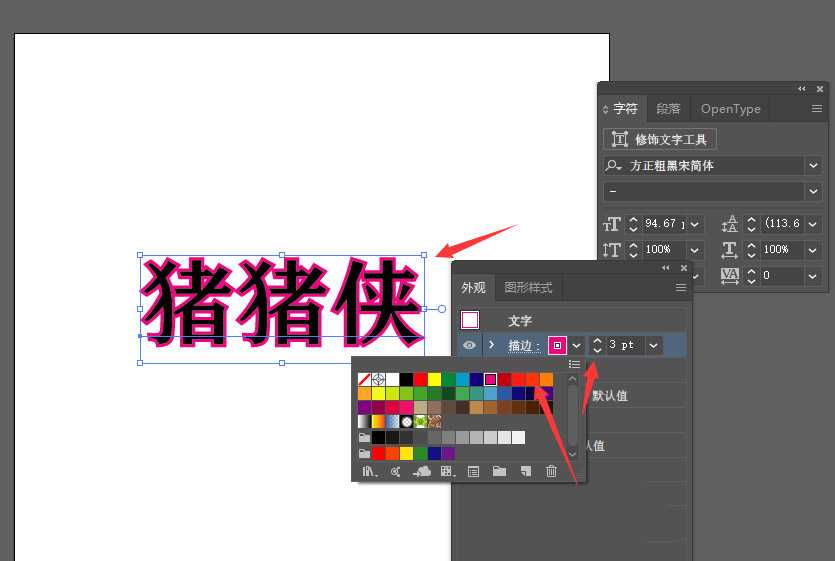Image resolution: width=835 pixels, height=561 pixels.
Task: Open the Character panel menu
Action: tap(817, 109)
